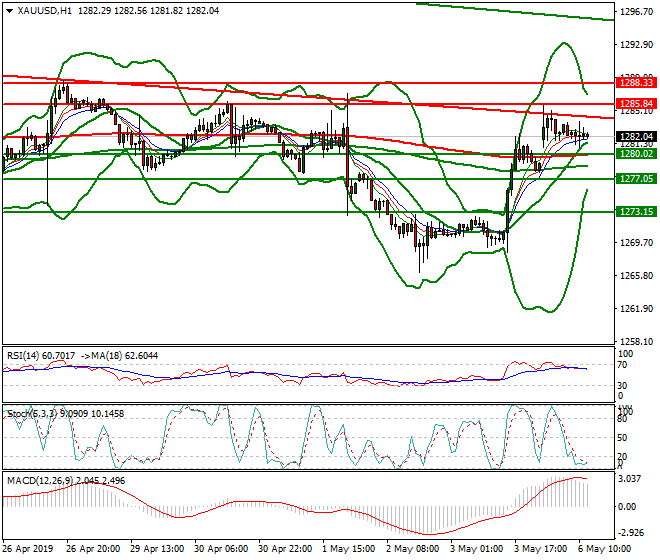Click the 1296.70 price scale value
The image size is (660, 560).
[636, 12]
